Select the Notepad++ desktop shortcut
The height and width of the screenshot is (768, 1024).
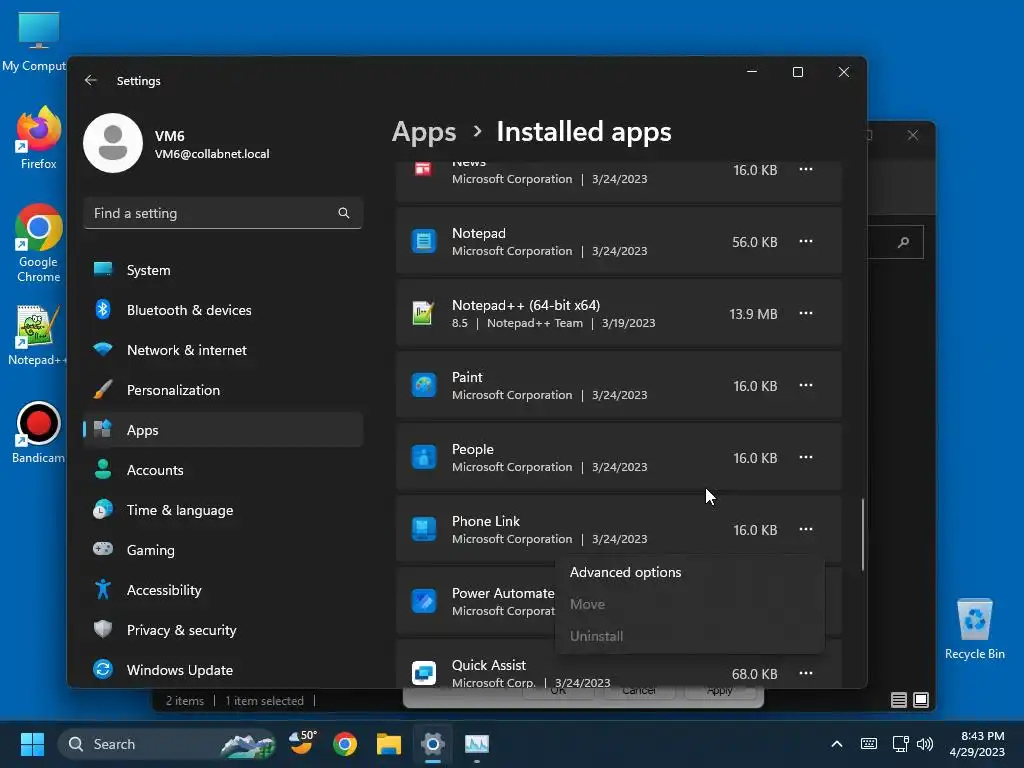click(37, 336)
